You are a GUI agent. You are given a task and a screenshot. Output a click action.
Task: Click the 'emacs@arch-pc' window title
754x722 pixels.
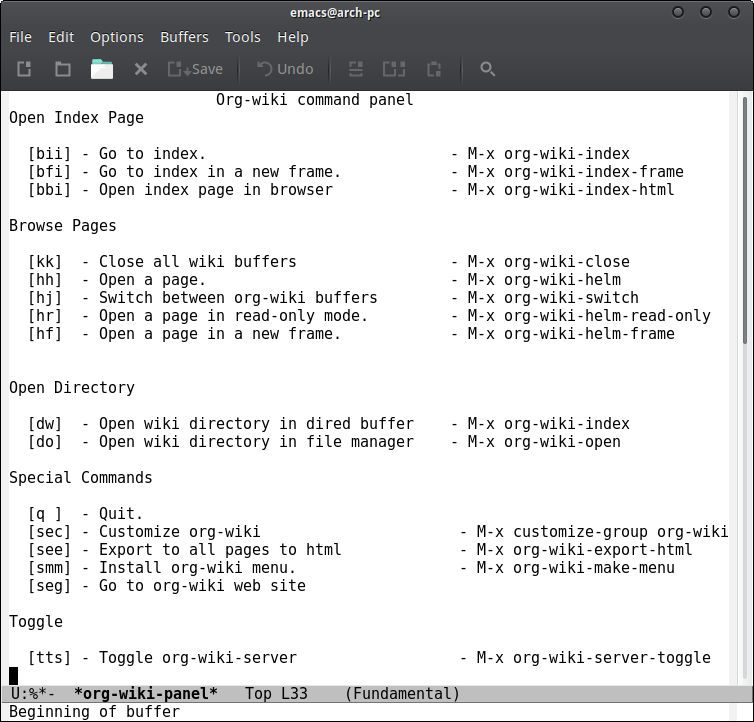pyautogui.click(x=335, y=13)
